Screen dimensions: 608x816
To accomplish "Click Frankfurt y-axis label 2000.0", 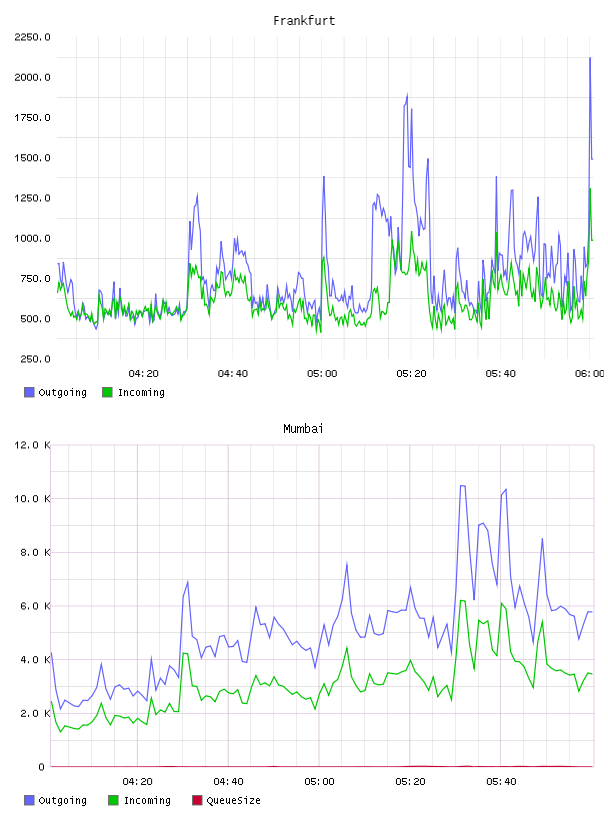I will (x=32, y=77).
